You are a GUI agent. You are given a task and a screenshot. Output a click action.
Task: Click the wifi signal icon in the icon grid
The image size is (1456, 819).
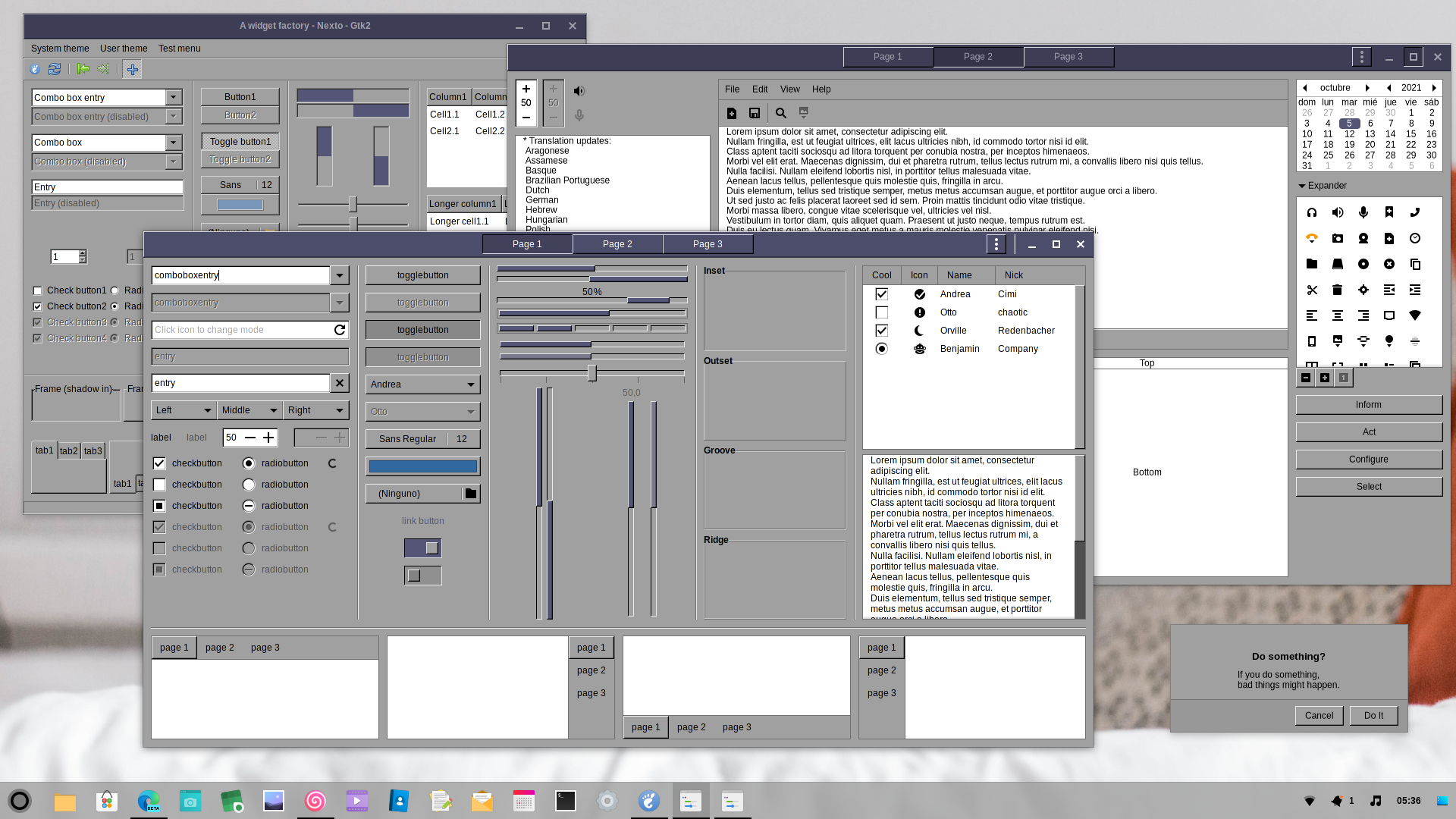[1415, 315]
